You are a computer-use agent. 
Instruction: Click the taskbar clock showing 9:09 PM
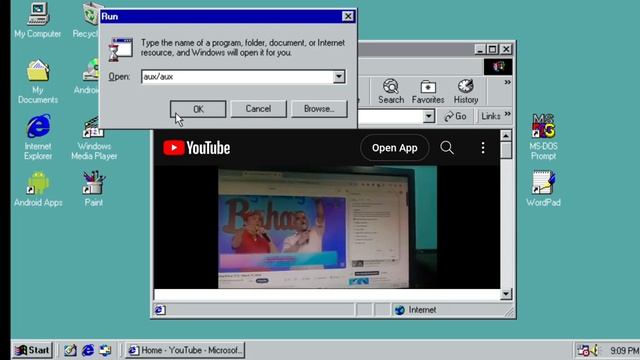pos(624,351)
